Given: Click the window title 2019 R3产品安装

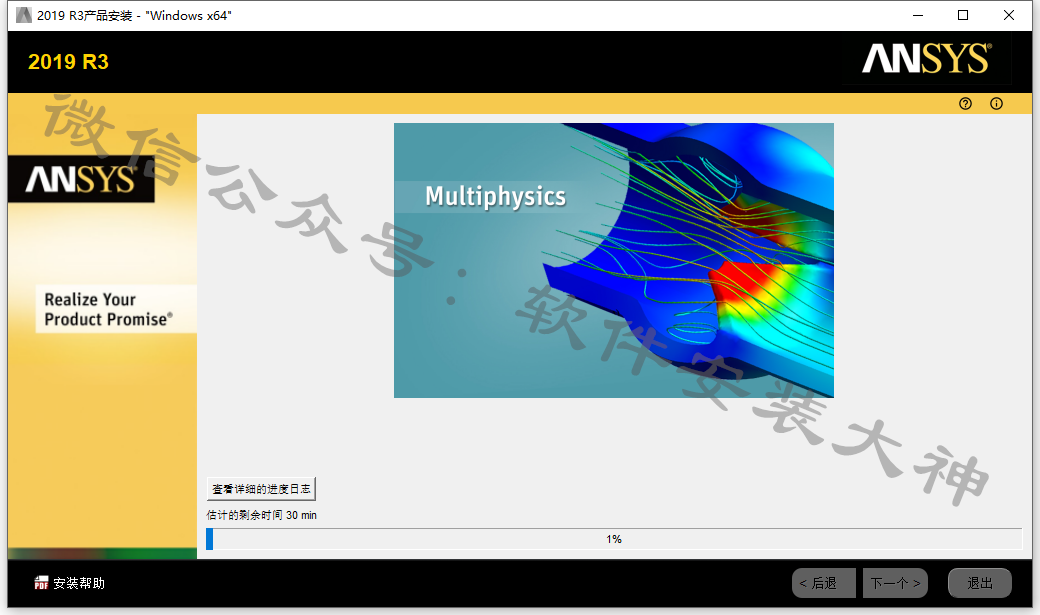Looking at the screenshot, I should tap(134, 15).
